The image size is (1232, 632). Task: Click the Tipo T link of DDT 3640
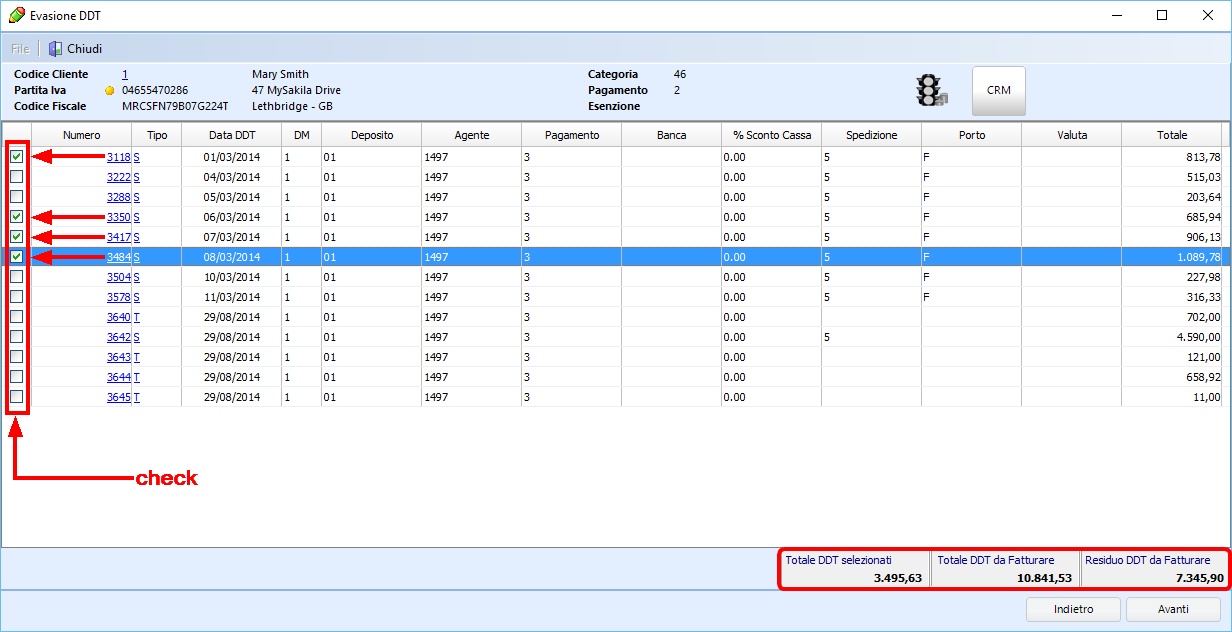point(137,317)
